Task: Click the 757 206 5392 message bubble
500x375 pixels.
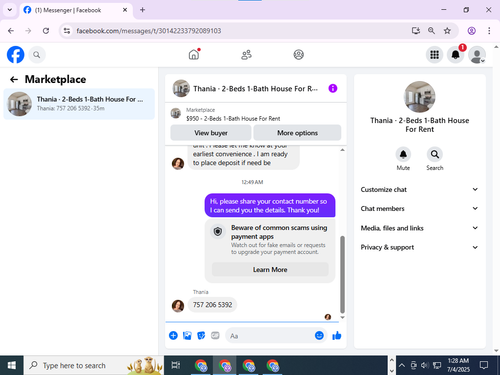Action: coord(212,305)
